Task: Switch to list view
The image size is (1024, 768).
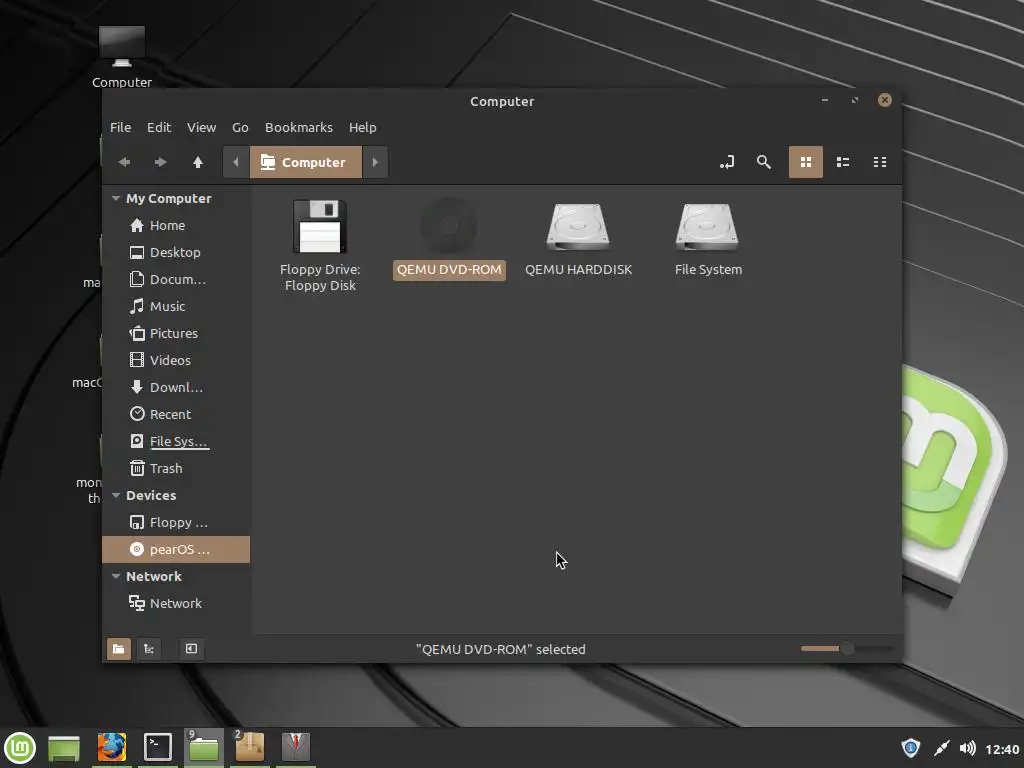Action: pos(843,162)
